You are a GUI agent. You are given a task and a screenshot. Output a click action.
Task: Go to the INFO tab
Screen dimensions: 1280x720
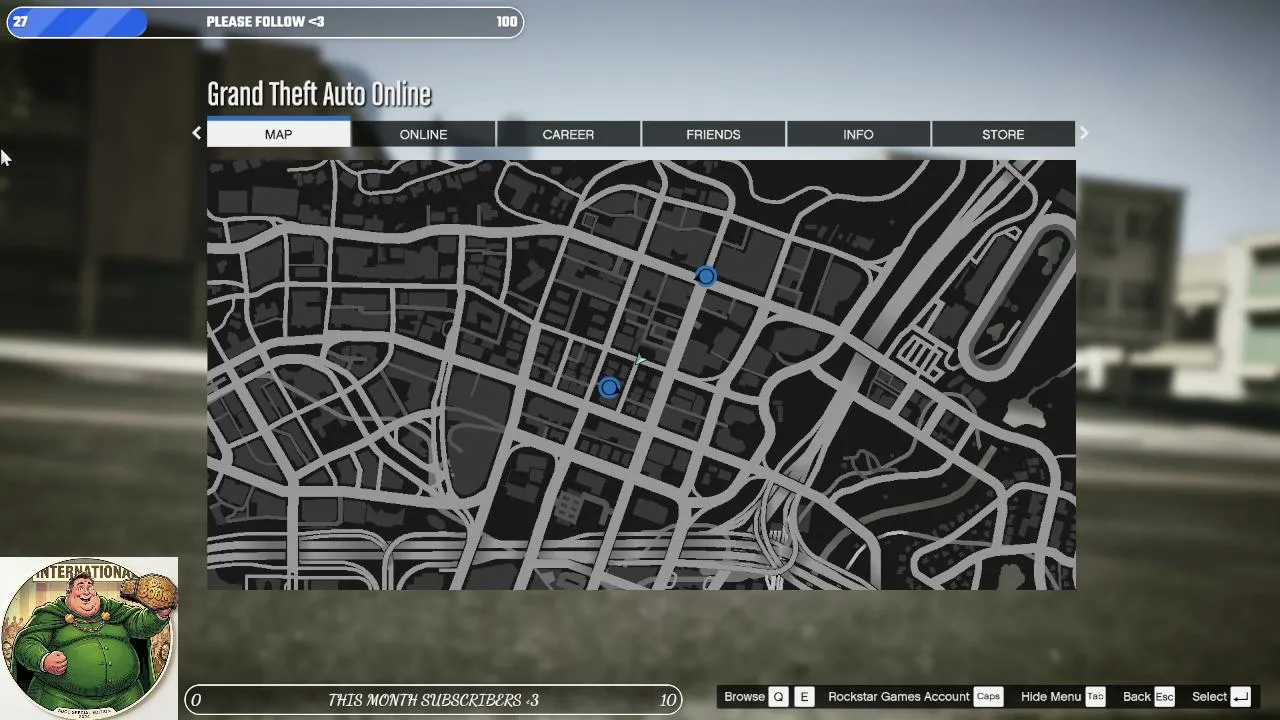[x=858, y=134]
